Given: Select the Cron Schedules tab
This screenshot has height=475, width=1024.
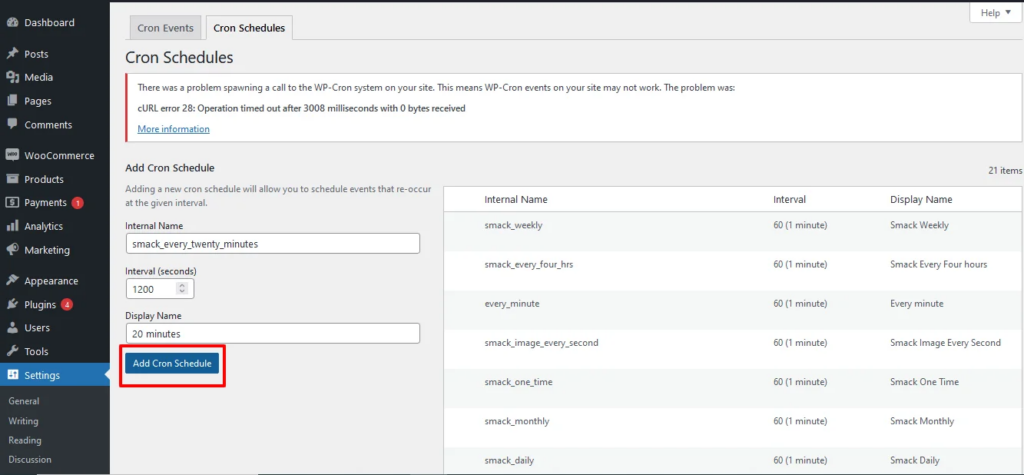Looking at the screenshot, I should [249, 28].
